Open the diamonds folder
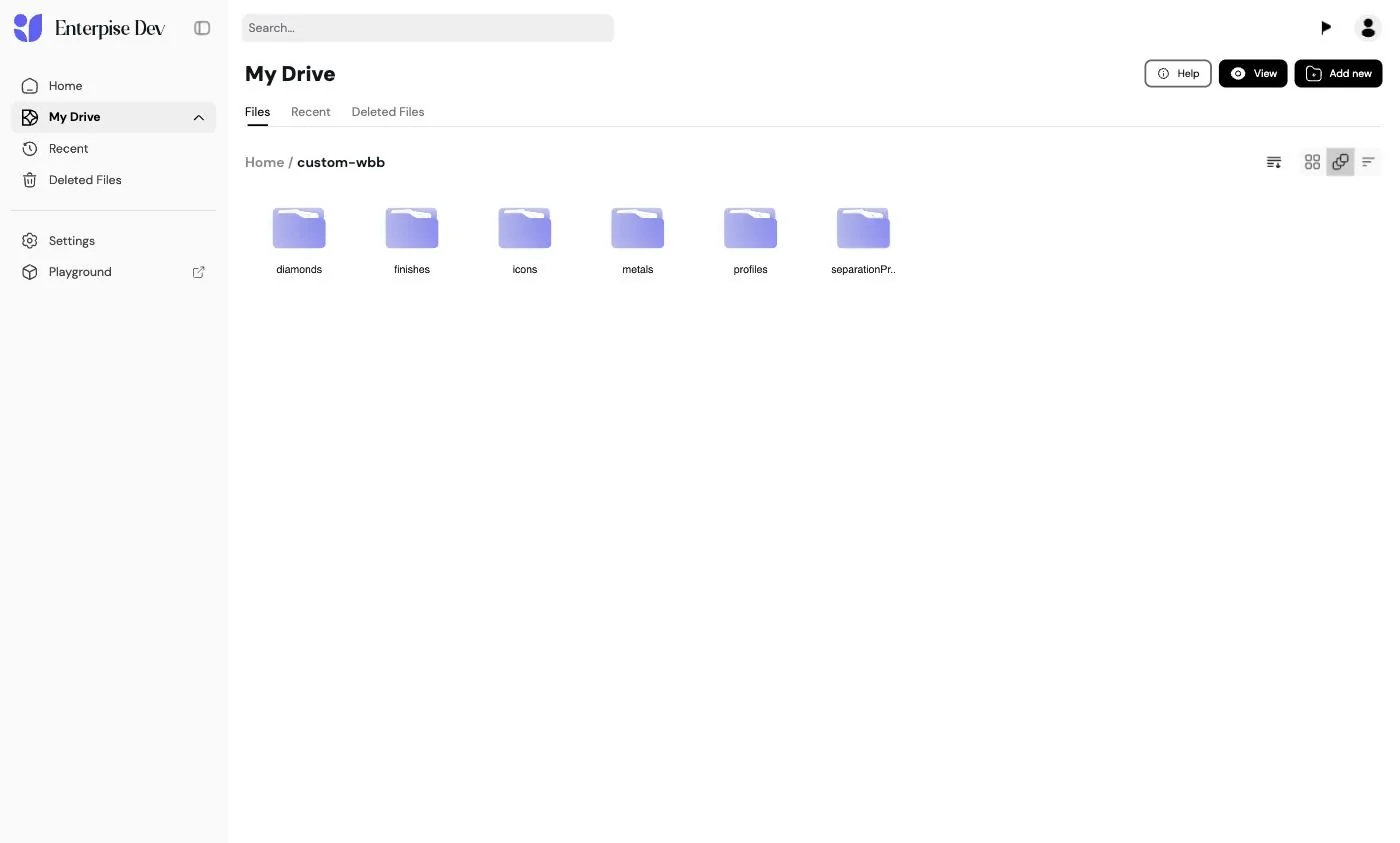The image size is (1400, 843). (x=299, y=241)
